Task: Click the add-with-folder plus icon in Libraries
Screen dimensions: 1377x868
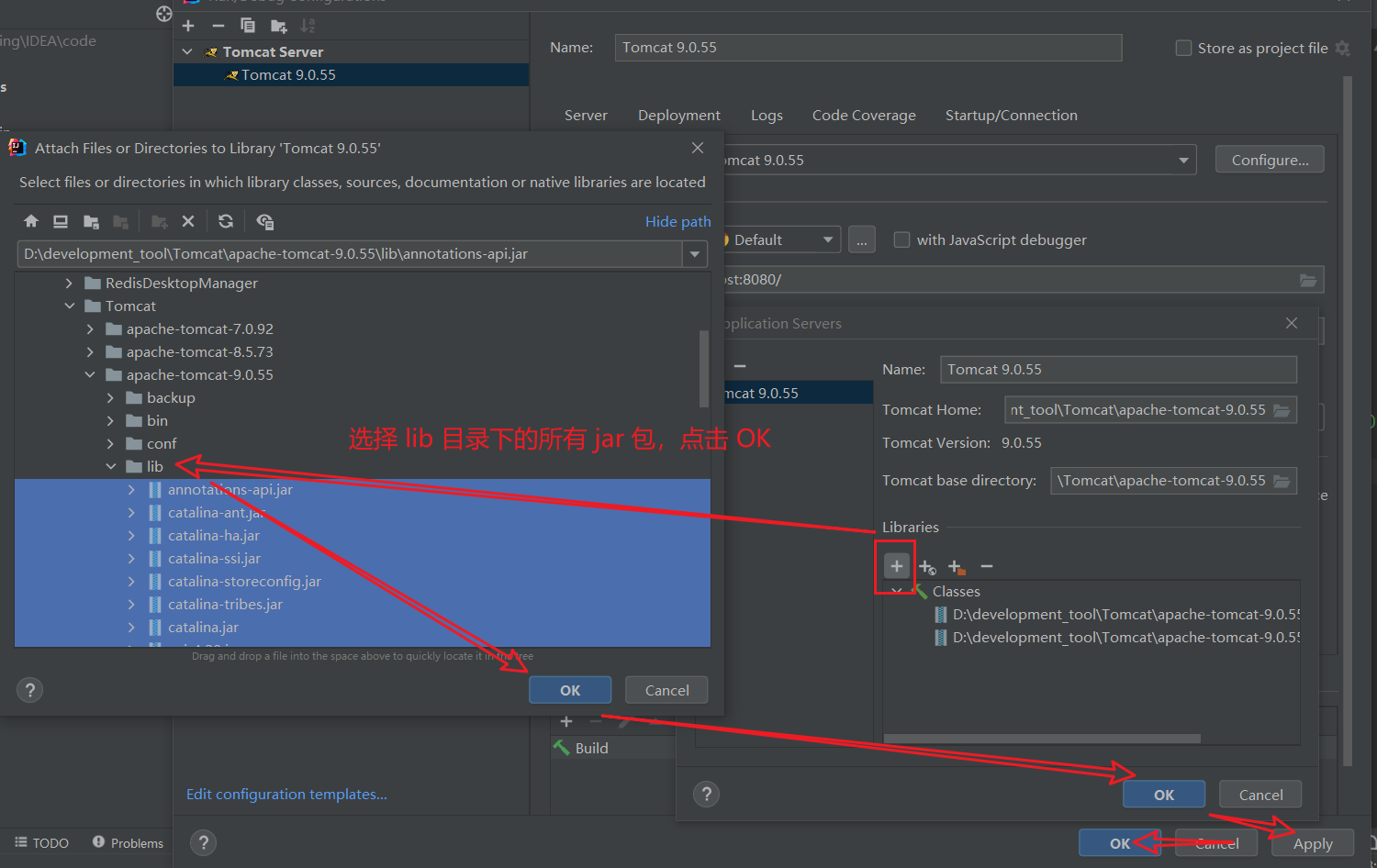Action: click(x=957, y=567)
